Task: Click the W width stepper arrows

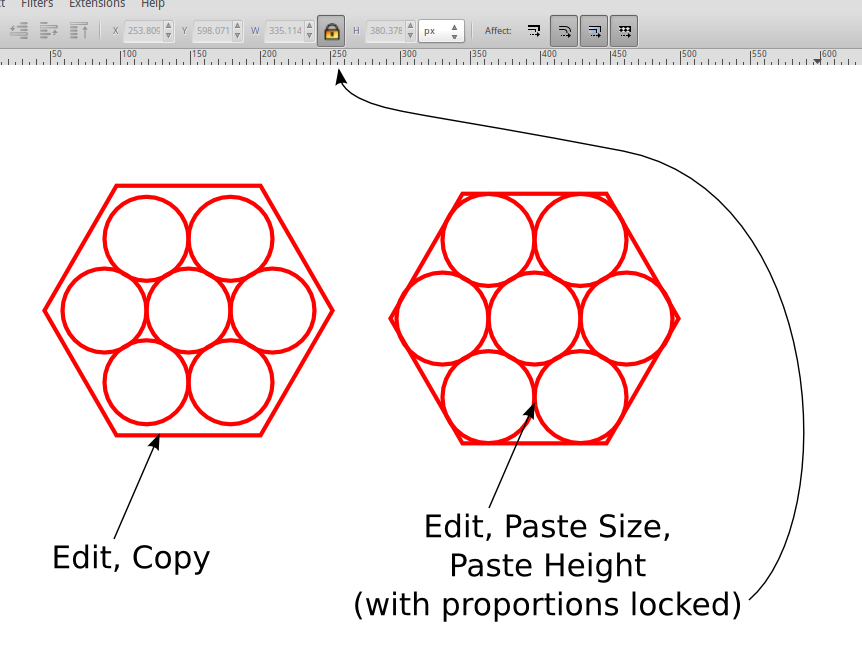Action: [308, 31]
